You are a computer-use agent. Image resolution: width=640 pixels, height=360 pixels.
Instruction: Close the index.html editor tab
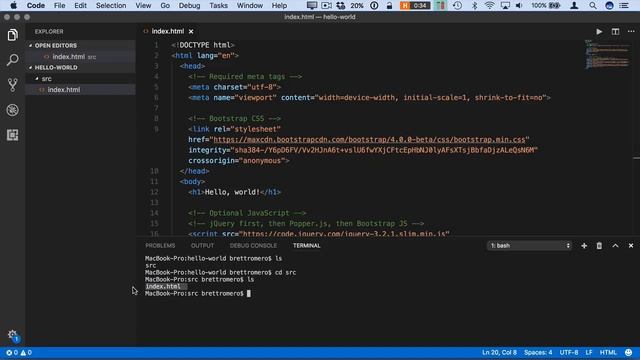(x=191, y=31)
